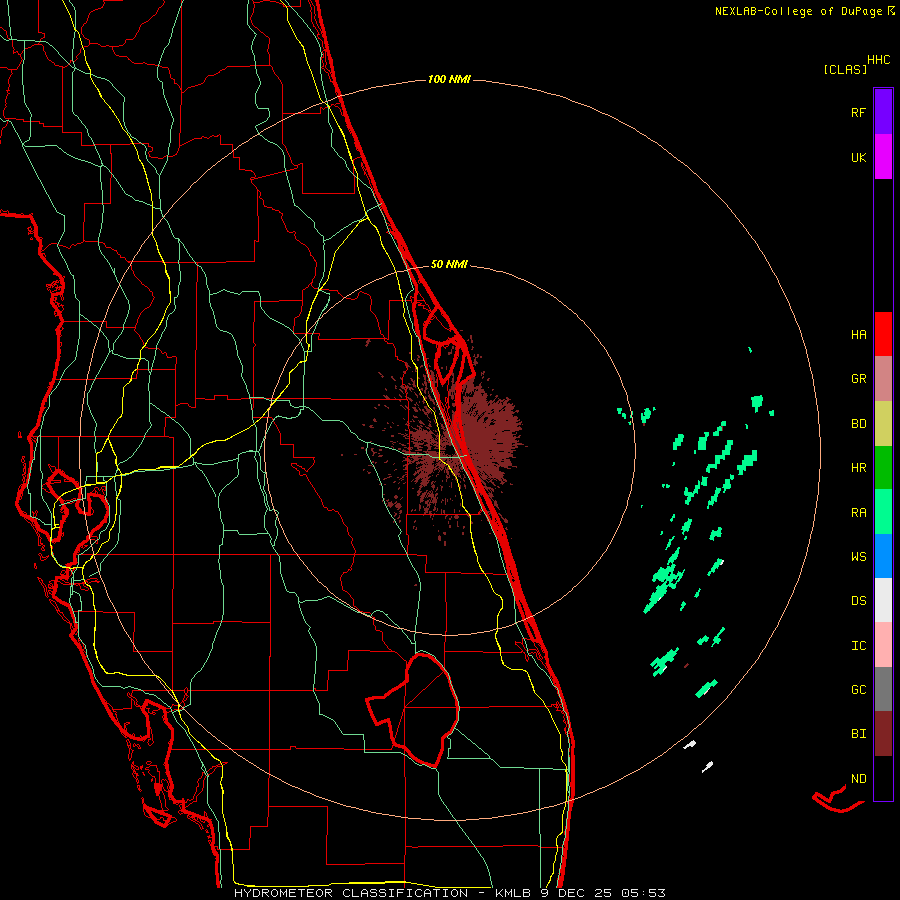
Task: Click the mint RA legend color swatch
Action: coord(883,512)
